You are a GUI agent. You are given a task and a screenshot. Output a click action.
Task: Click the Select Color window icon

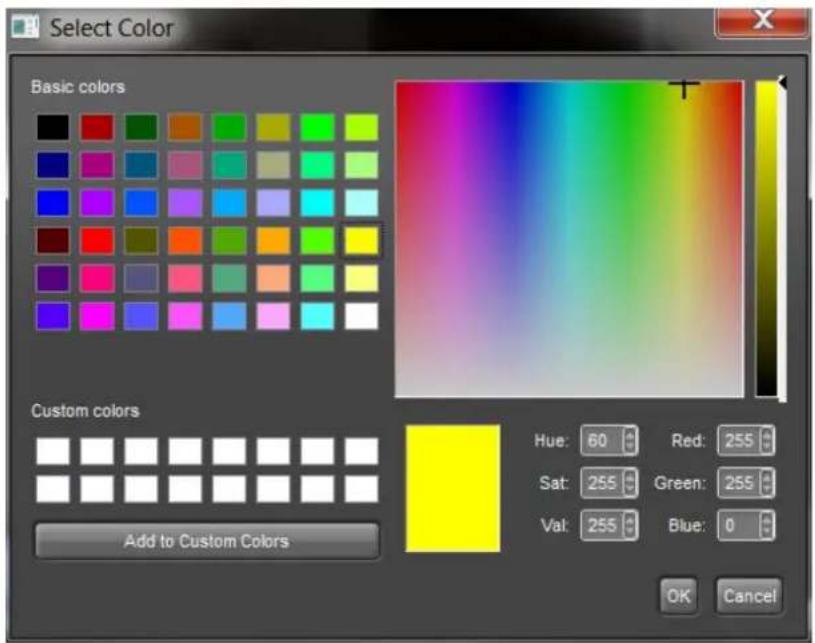pyautogui.click(x=25, y=27)
